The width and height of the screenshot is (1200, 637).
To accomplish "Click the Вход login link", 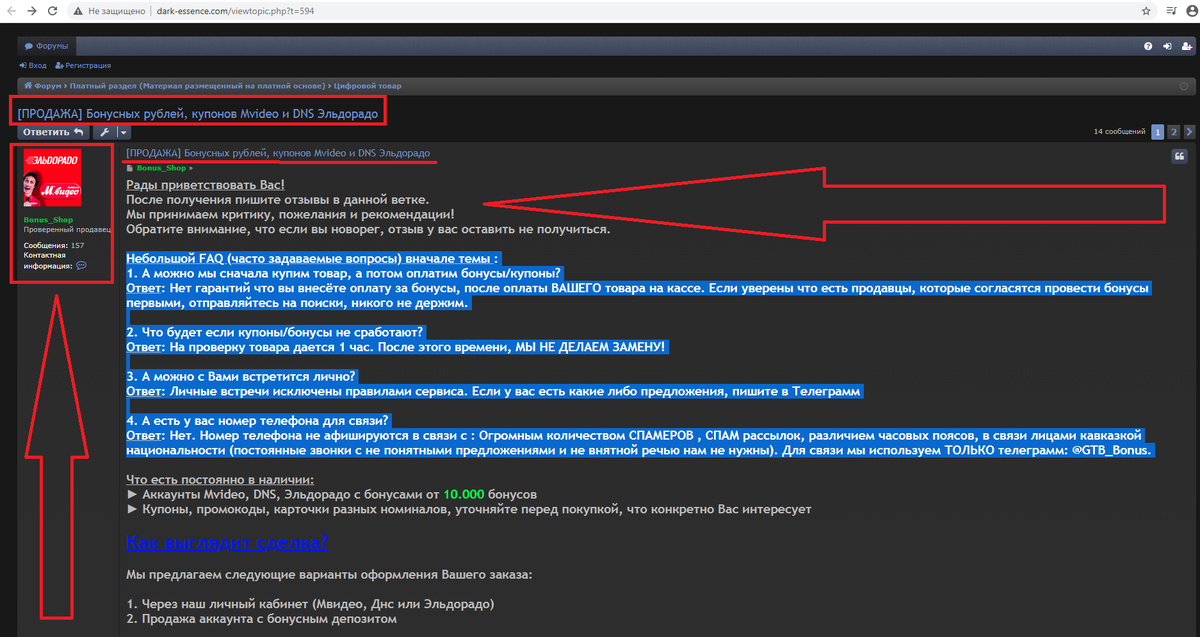I will pyautogui.click(x=34, y=65).
